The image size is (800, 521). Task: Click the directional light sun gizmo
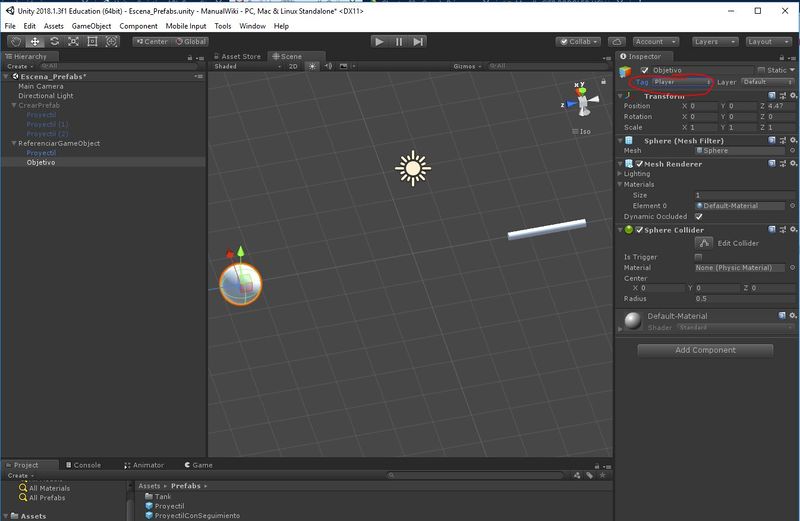click(413, 168)
